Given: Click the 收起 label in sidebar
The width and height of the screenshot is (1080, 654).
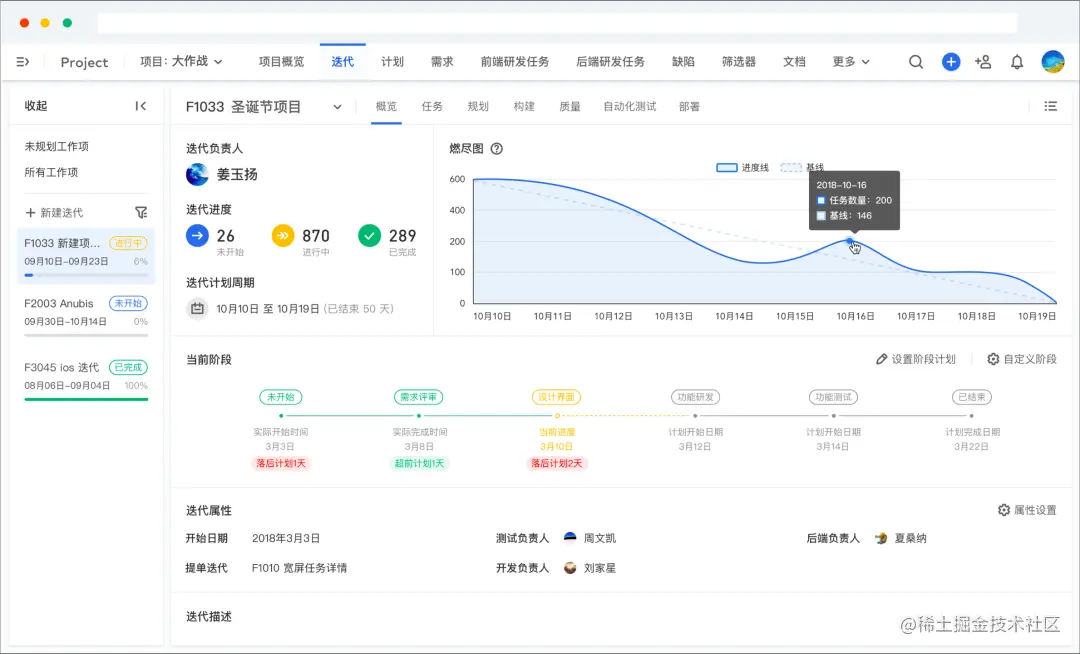Looking at the screenshot, I should (x=36, y=106).
